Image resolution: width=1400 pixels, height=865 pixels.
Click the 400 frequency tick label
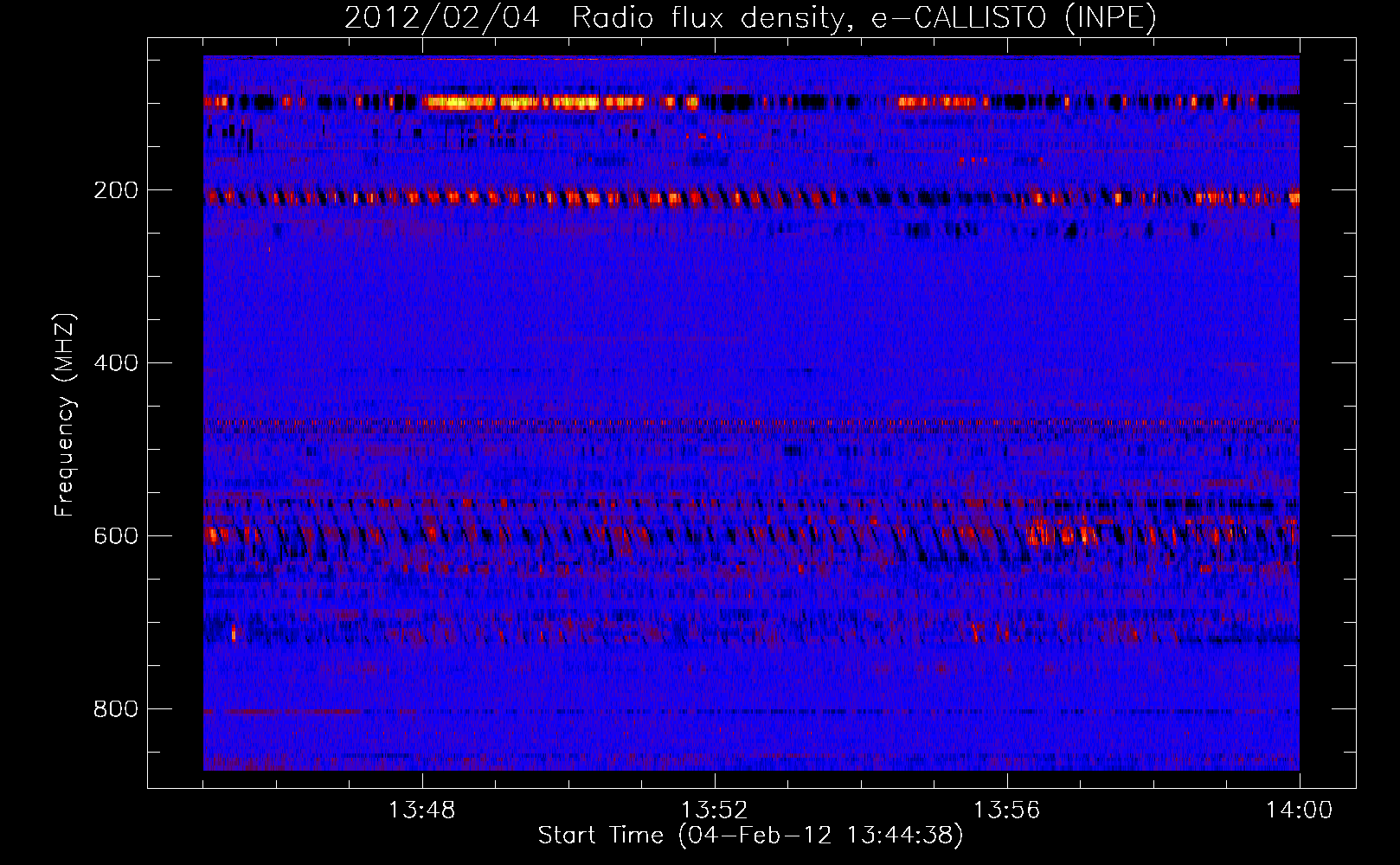[x=116, y=363]
